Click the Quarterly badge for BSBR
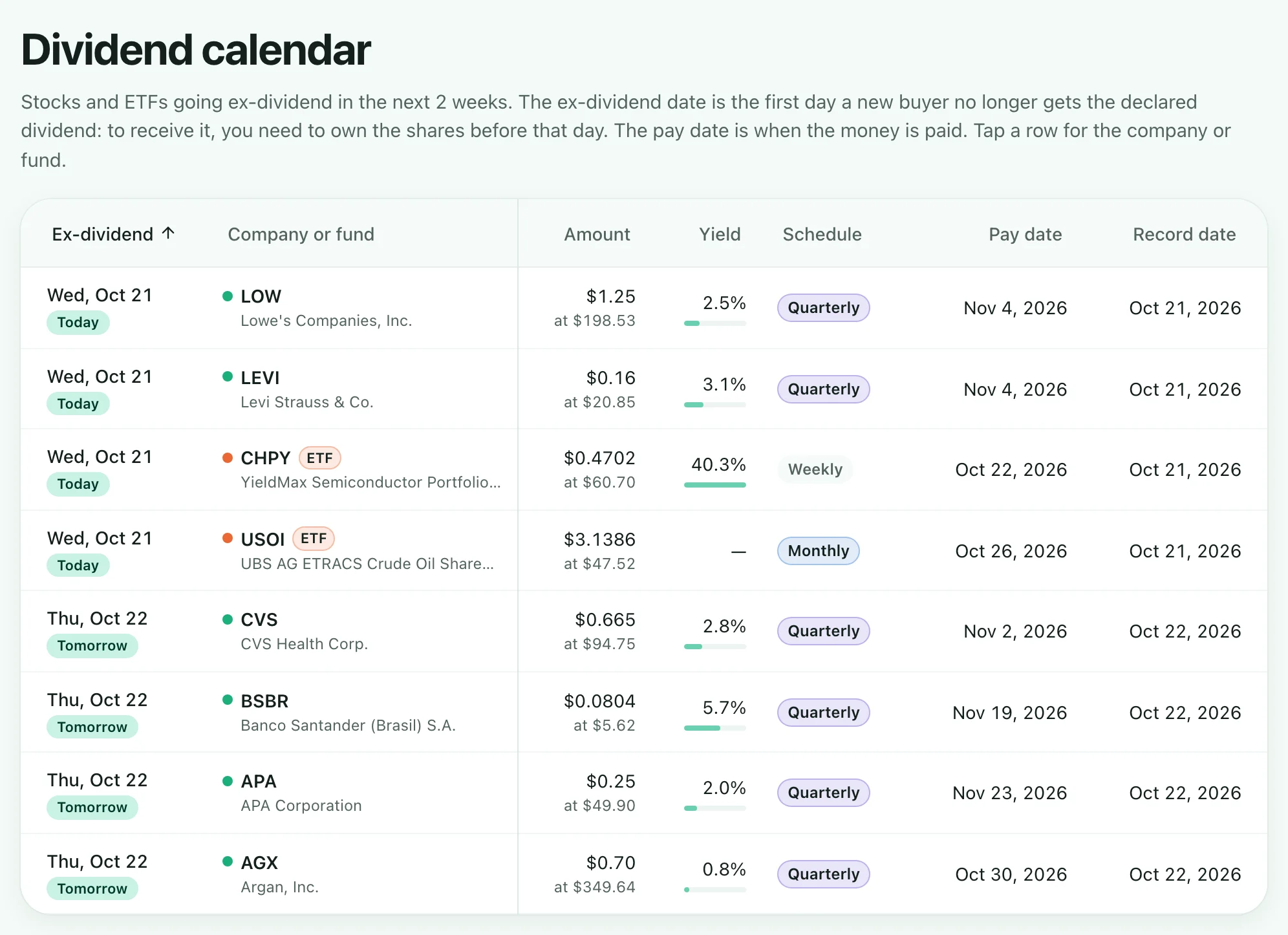This screenshot has width=1288, height=935. (823, 713)
